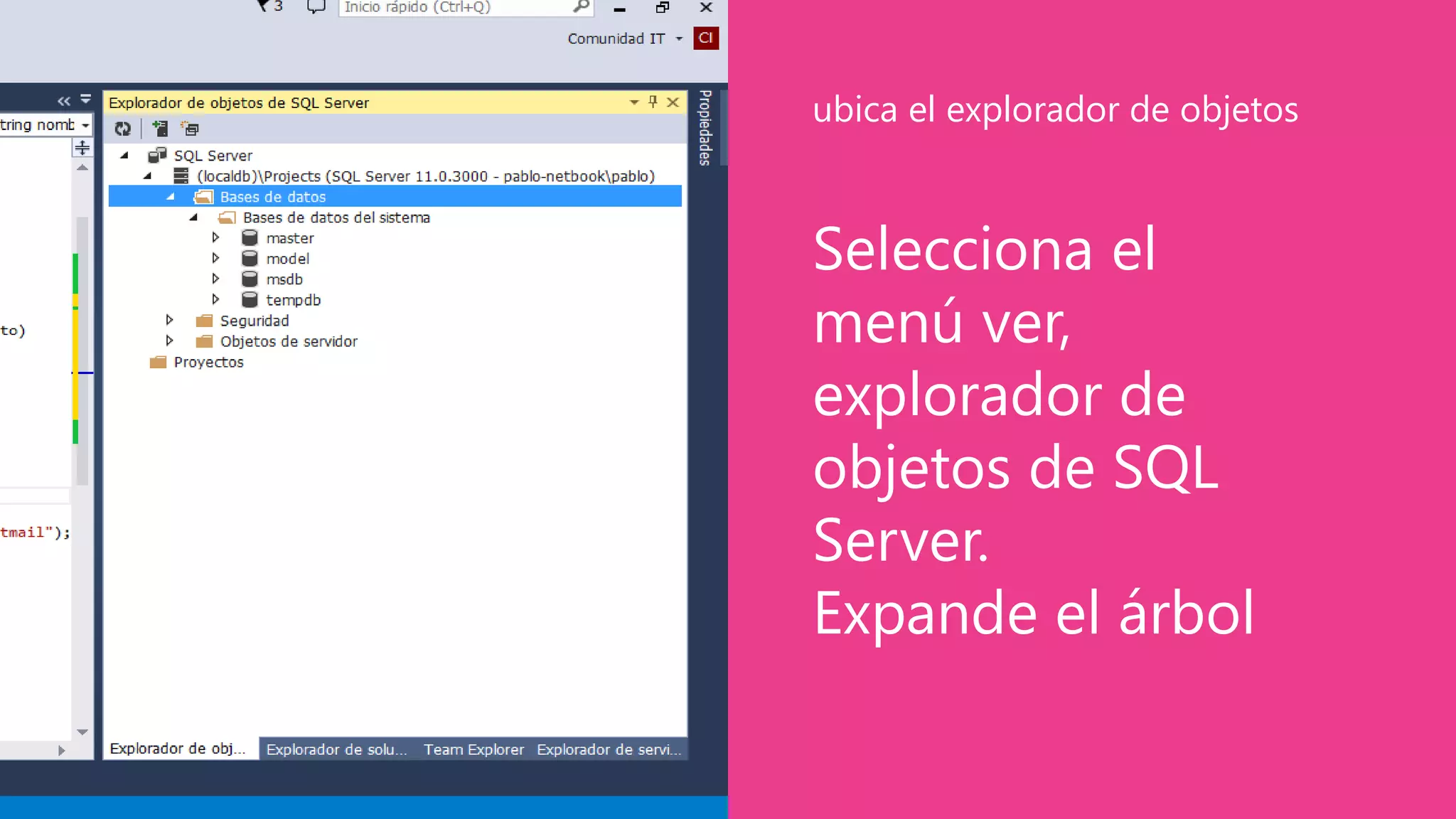This screenshot has width=1456, height=819.
Task: Click the Seguridad folder icon
Action: pyautogui.click(x=204, y=321)
